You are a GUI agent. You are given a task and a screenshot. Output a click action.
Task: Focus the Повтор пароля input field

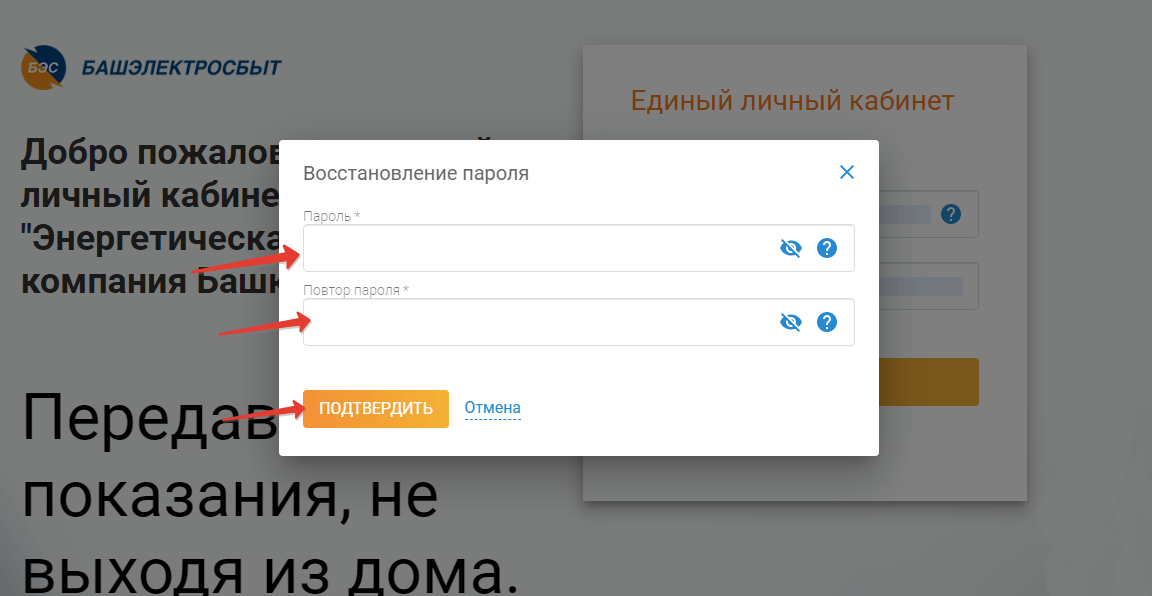[578, 322]
